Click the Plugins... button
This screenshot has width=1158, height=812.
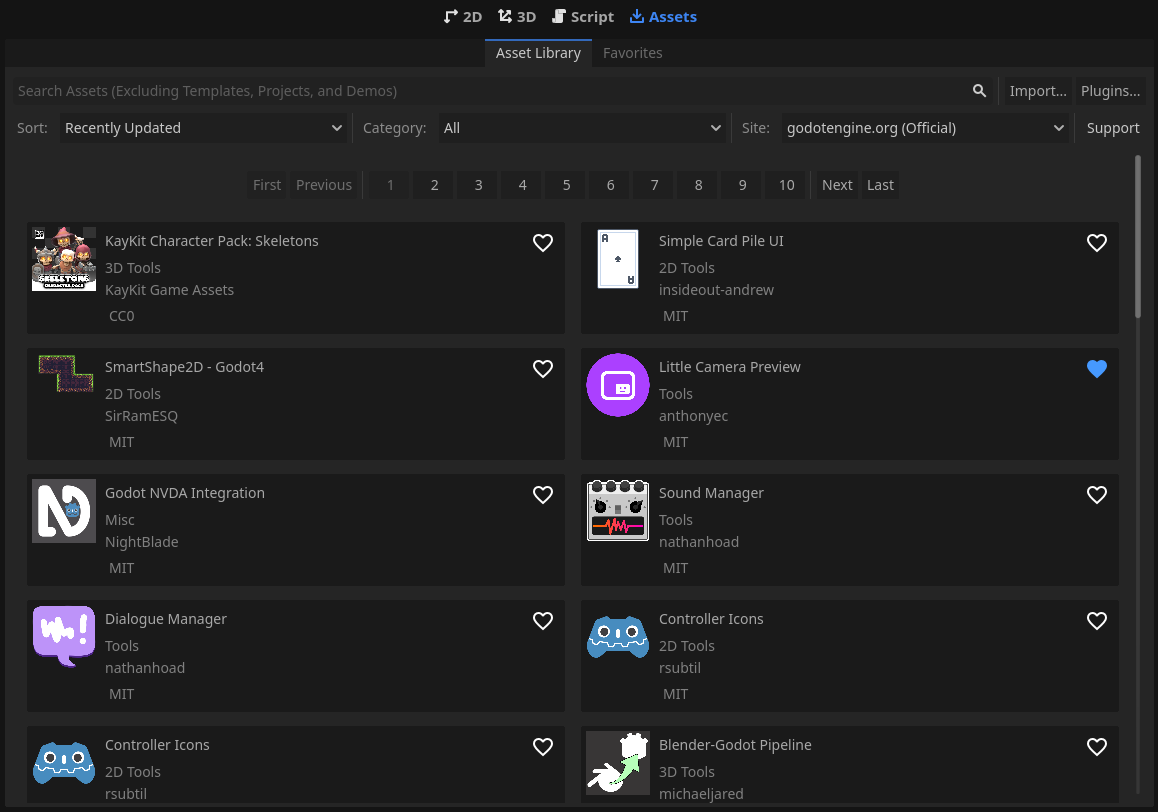click(1110, 91)
